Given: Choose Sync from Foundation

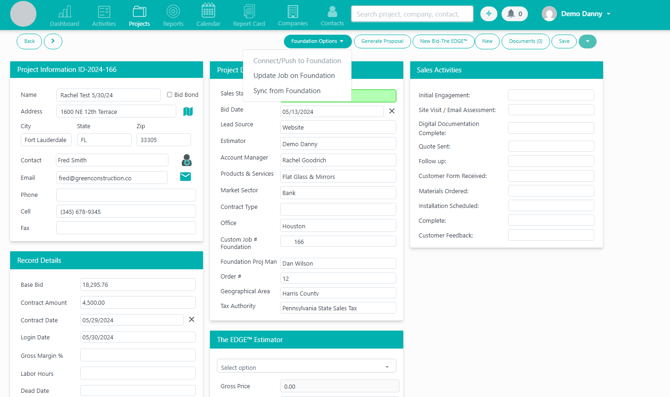Looking at the screenshot, I should pos(287,91).
